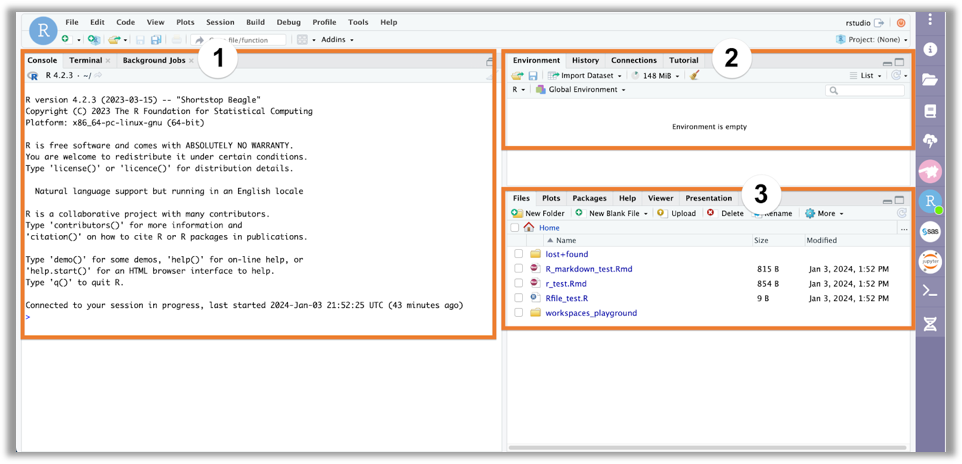Open the Global Environment dropdown
The width and height of the screenshot is (962, 464).
point(580,90)
